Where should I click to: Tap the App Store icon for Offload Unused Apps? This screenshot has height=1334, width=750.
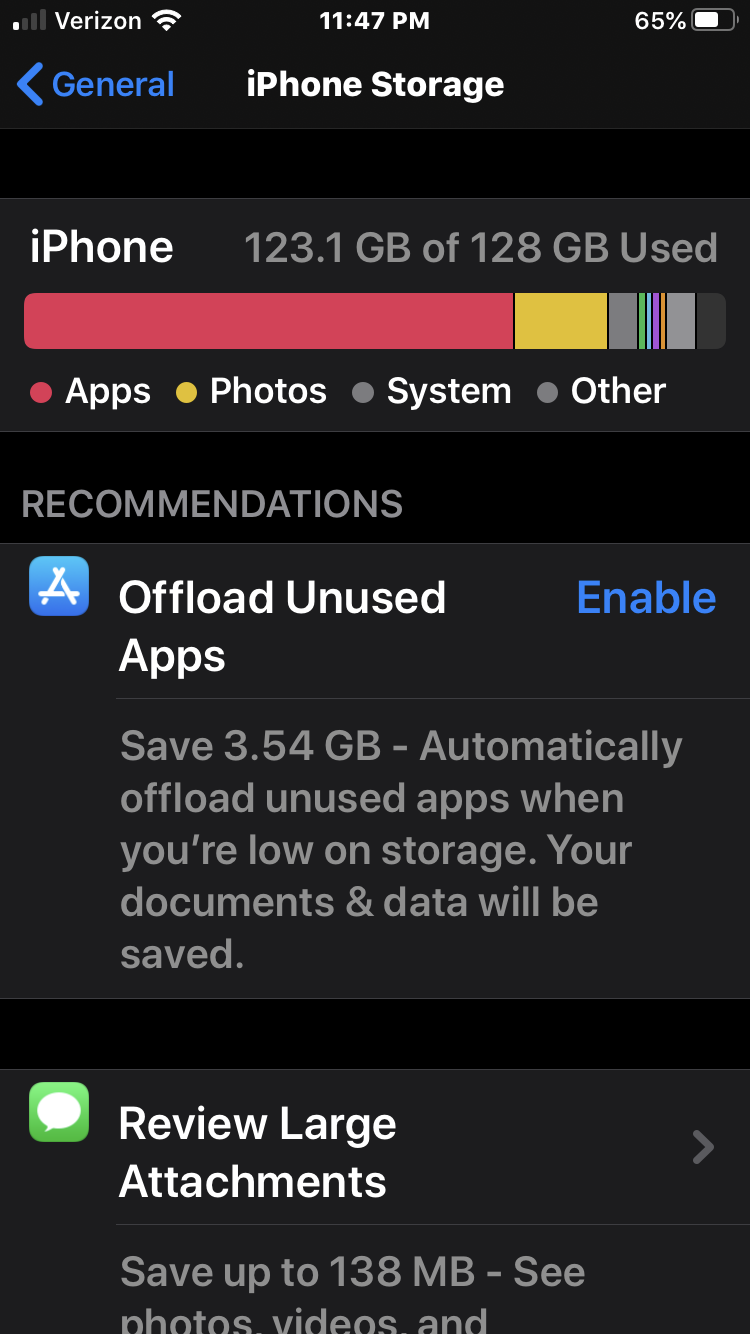pyautogui.click(x=59, y=586)
